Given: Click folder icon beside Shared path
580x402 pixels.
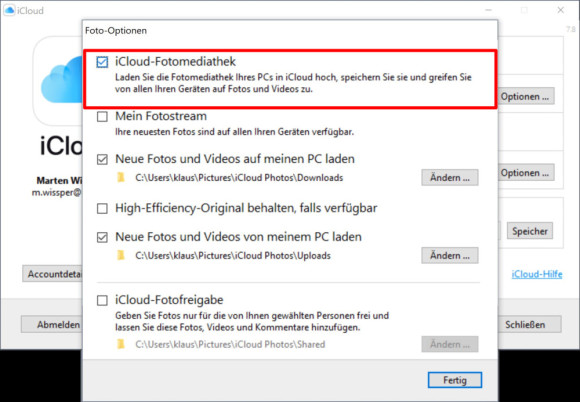Looking at the screenshot, I should click(121, 344).
